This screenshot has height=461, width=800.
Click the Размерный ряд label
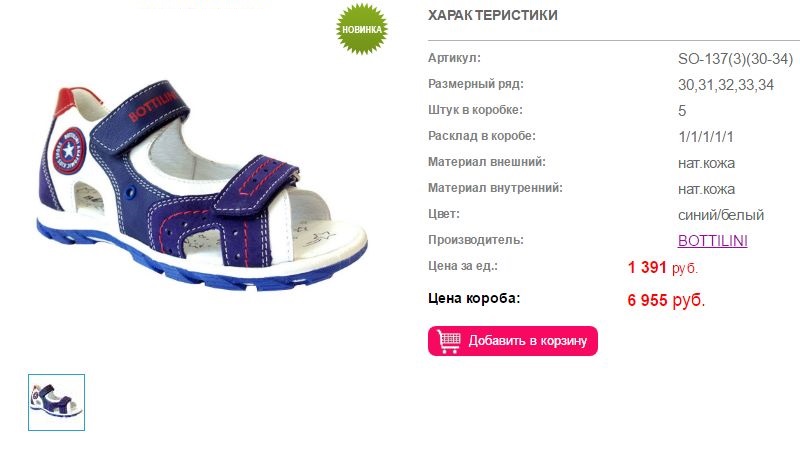coord(476,84)
